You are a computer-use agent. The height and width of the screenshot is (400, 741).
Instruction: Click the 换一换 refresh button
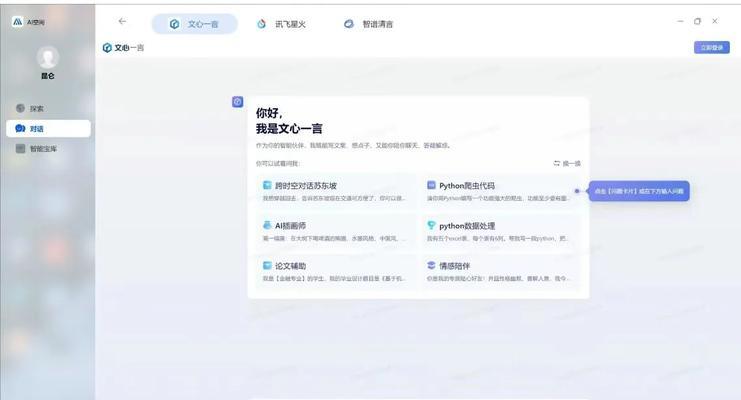click(567, 163)
